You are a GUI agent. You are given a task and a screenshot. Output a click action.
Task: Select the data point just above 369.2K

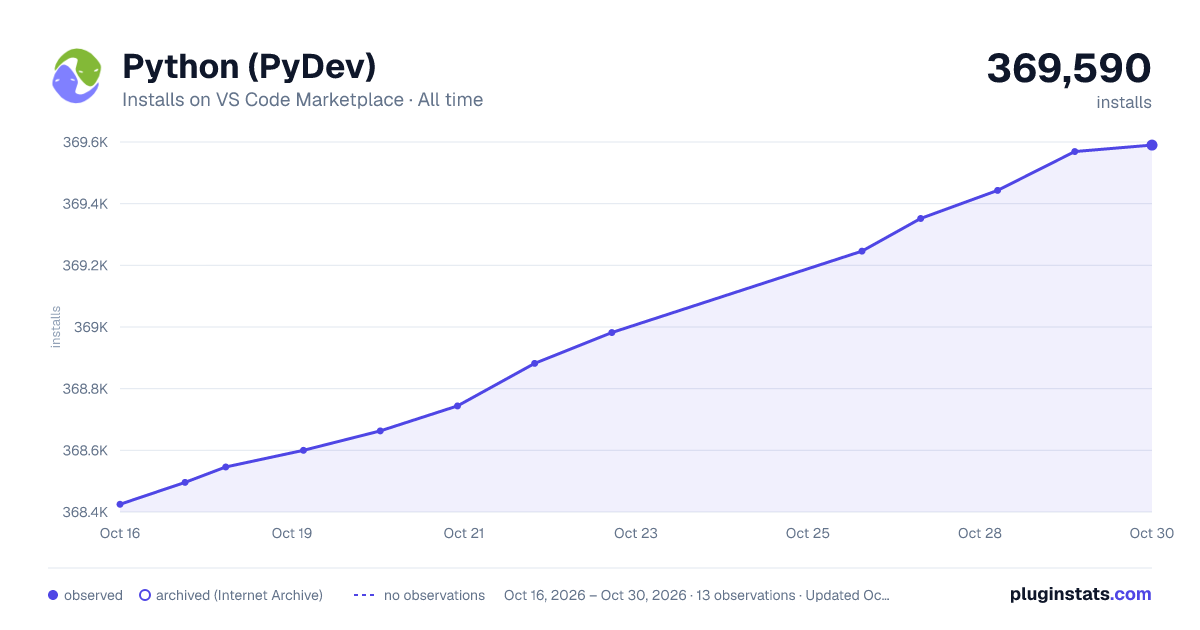[x=862, y=251]
